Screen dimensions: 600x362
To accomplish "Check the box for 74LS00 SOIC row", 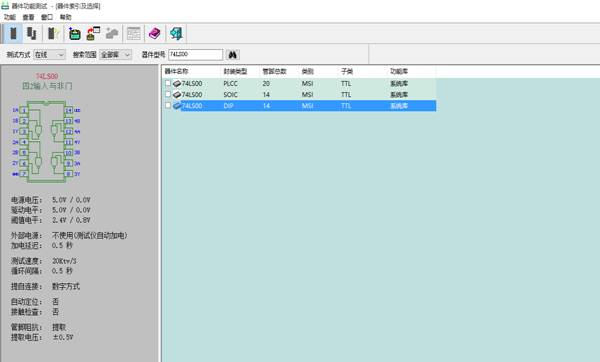I will (x=168, y=94).
